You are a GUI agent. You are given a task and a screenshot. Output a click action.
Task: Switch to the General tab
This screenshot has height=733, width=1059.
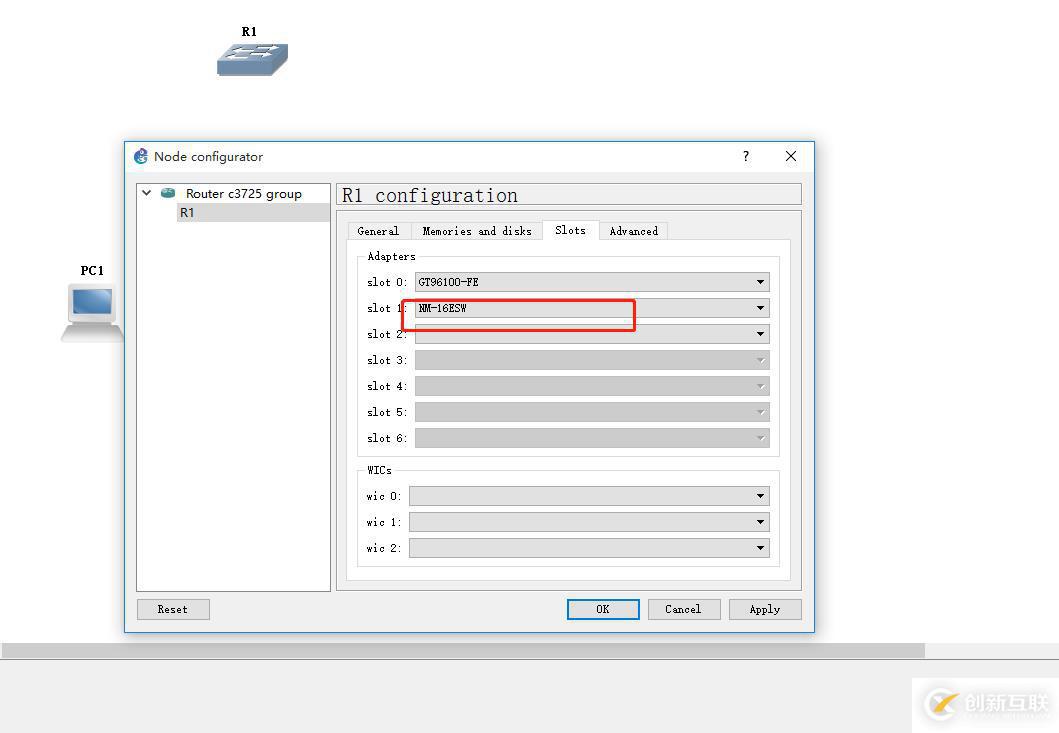378,231
